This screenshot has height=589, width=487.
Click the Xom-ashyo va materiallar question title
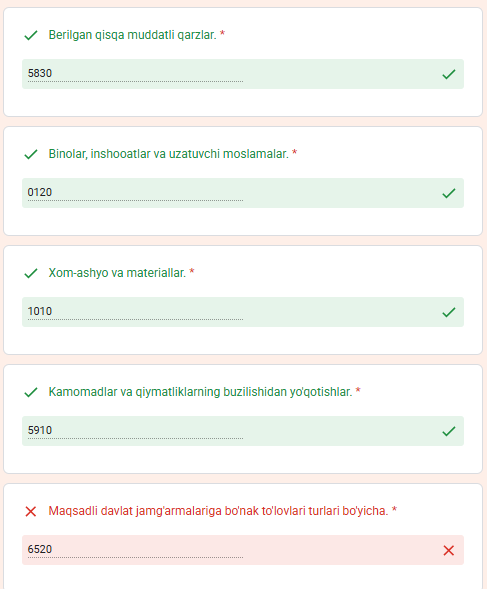tap(117, 273)
